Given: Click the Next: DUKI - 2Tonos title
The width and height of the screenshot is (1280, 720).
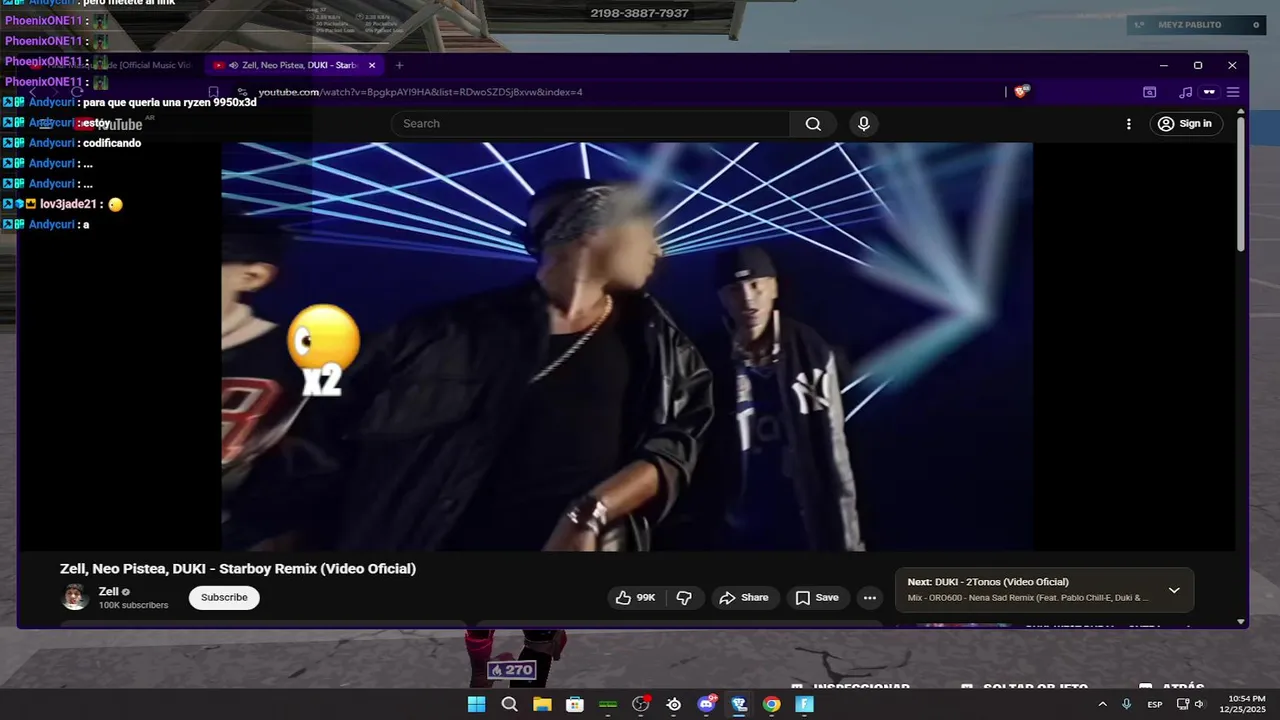Looking at the screenshot, I should click(988, 582).
